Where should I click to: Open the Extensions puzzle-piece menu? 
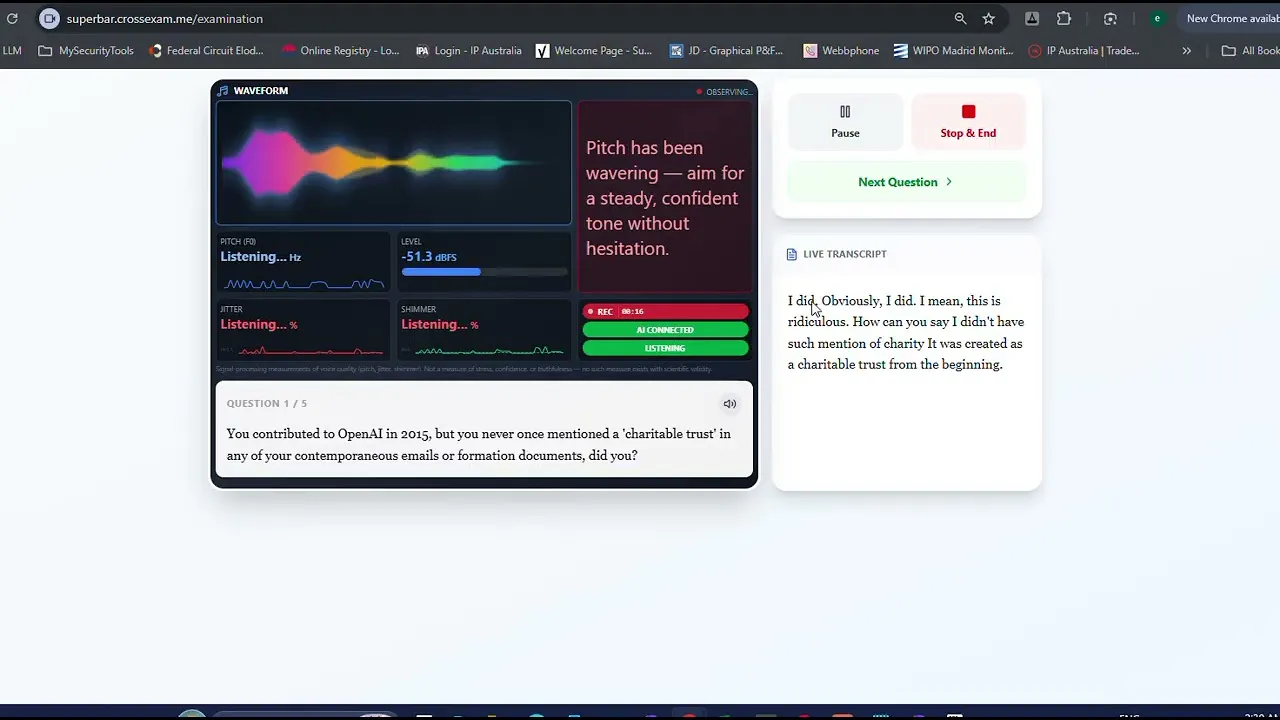point(1064,18)
